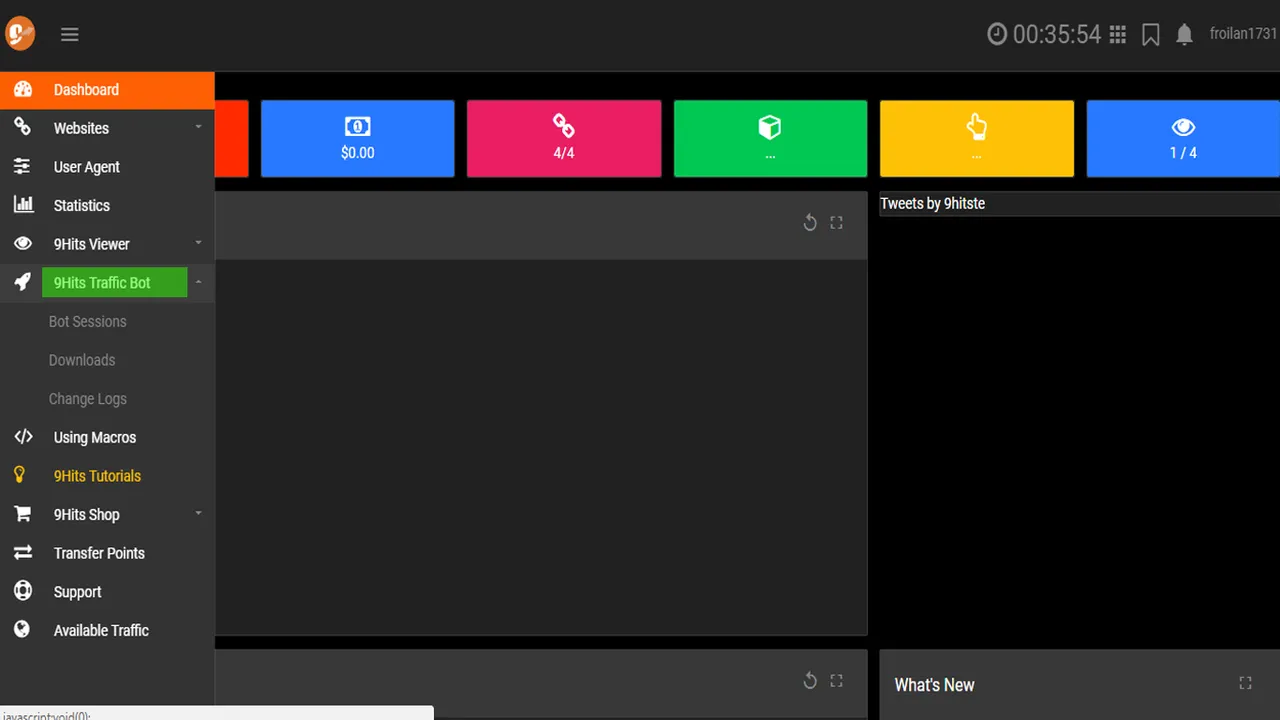Click the Available Traffic globe icon
The width and height of the screenshot is (1280, 720).
[x=22, y=629]
